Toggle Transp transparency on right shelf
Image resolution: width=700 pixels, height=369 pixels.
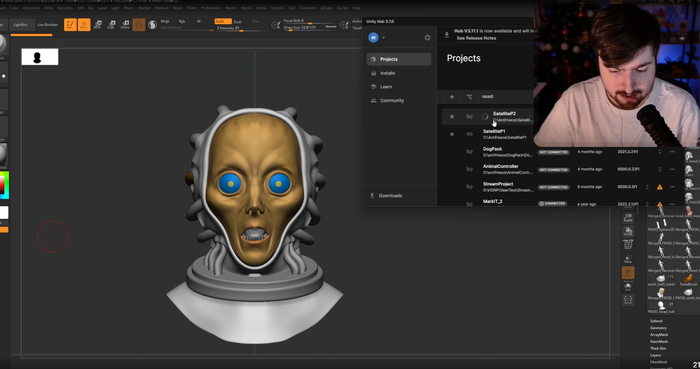pyautogui.click(x=628, y=258)
